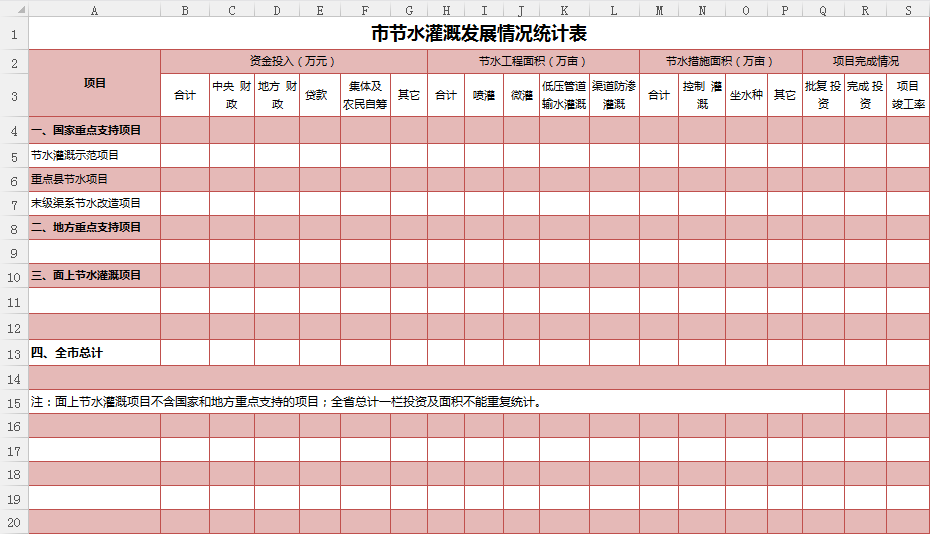Select the 低压管道输水灌溉 heading cell
930x534 pixels.
(x=564, y=95)
